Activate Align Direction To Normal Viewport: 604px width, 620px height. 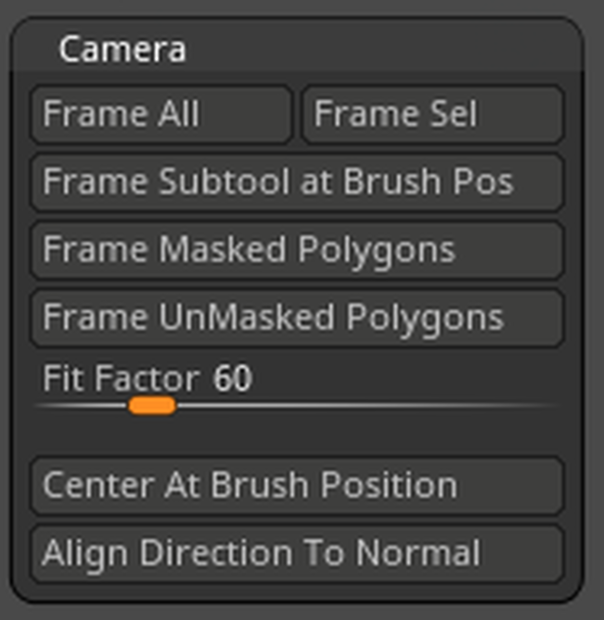point(297,553)
